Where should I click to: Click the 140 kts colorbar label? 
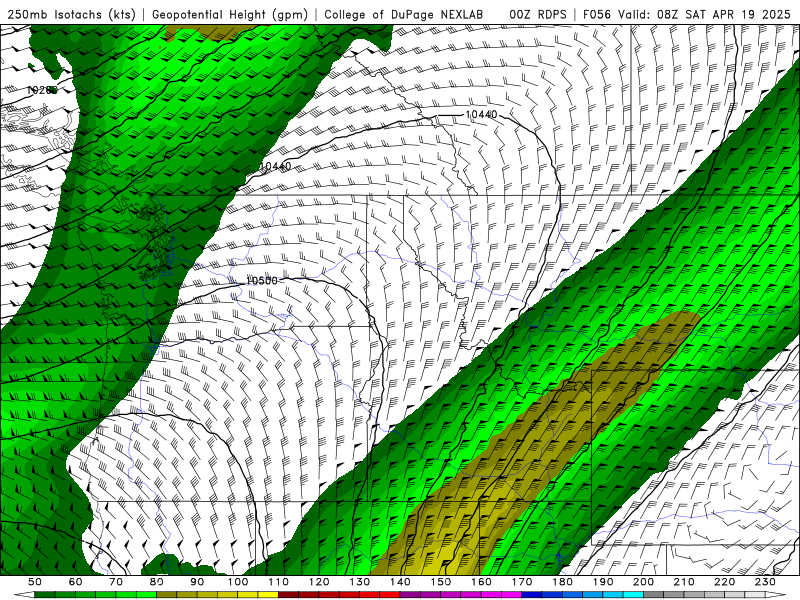coord(400,582)
